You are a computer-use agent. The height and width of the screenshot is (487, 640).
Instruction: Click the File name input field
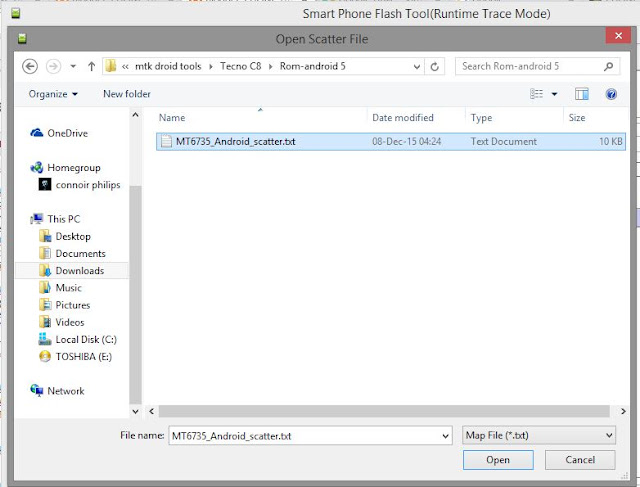(304, 436)
